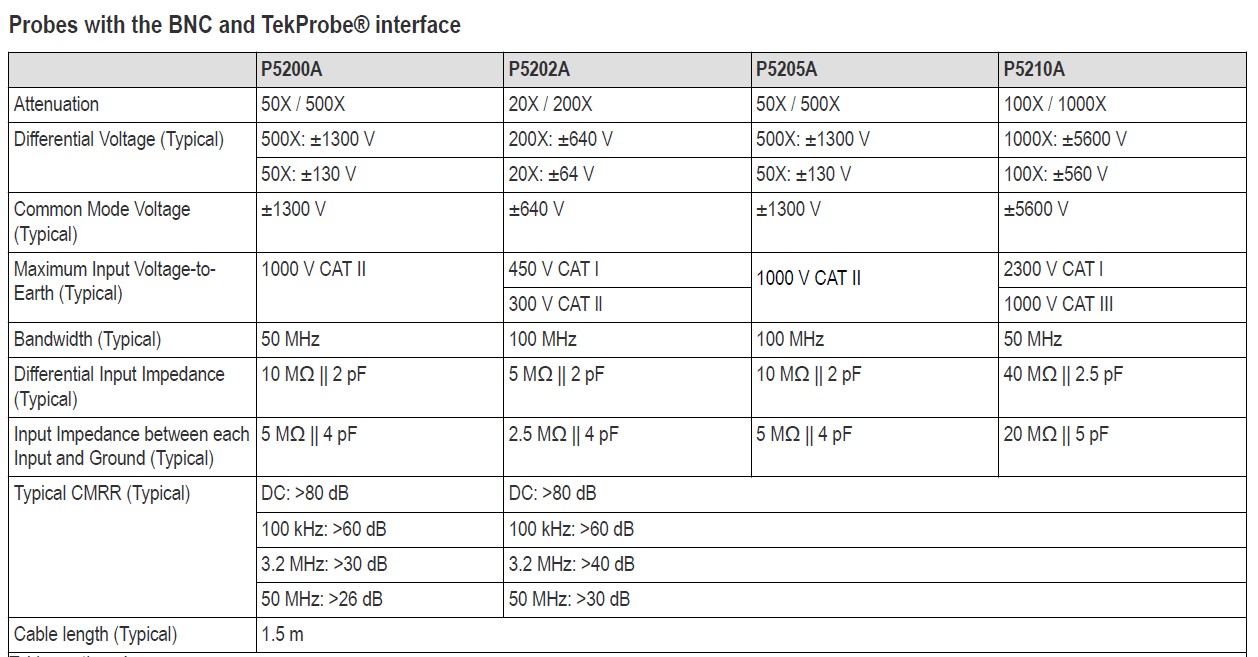Select the Bandwidth (Typical) row label
1258x657 pixels.
click(88, 339)
